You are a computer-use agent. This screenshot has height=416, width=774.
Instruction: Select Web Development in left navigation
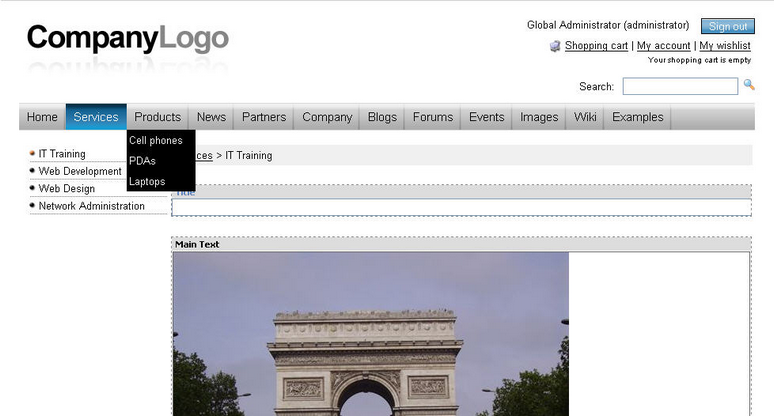click(x=80, y=171)
